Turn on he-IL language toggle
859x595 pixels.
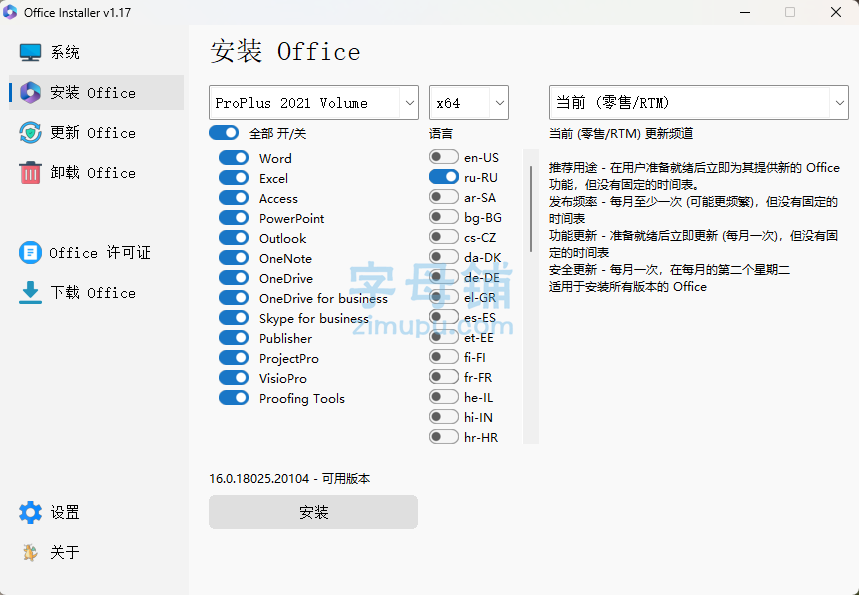coord(444,397)
